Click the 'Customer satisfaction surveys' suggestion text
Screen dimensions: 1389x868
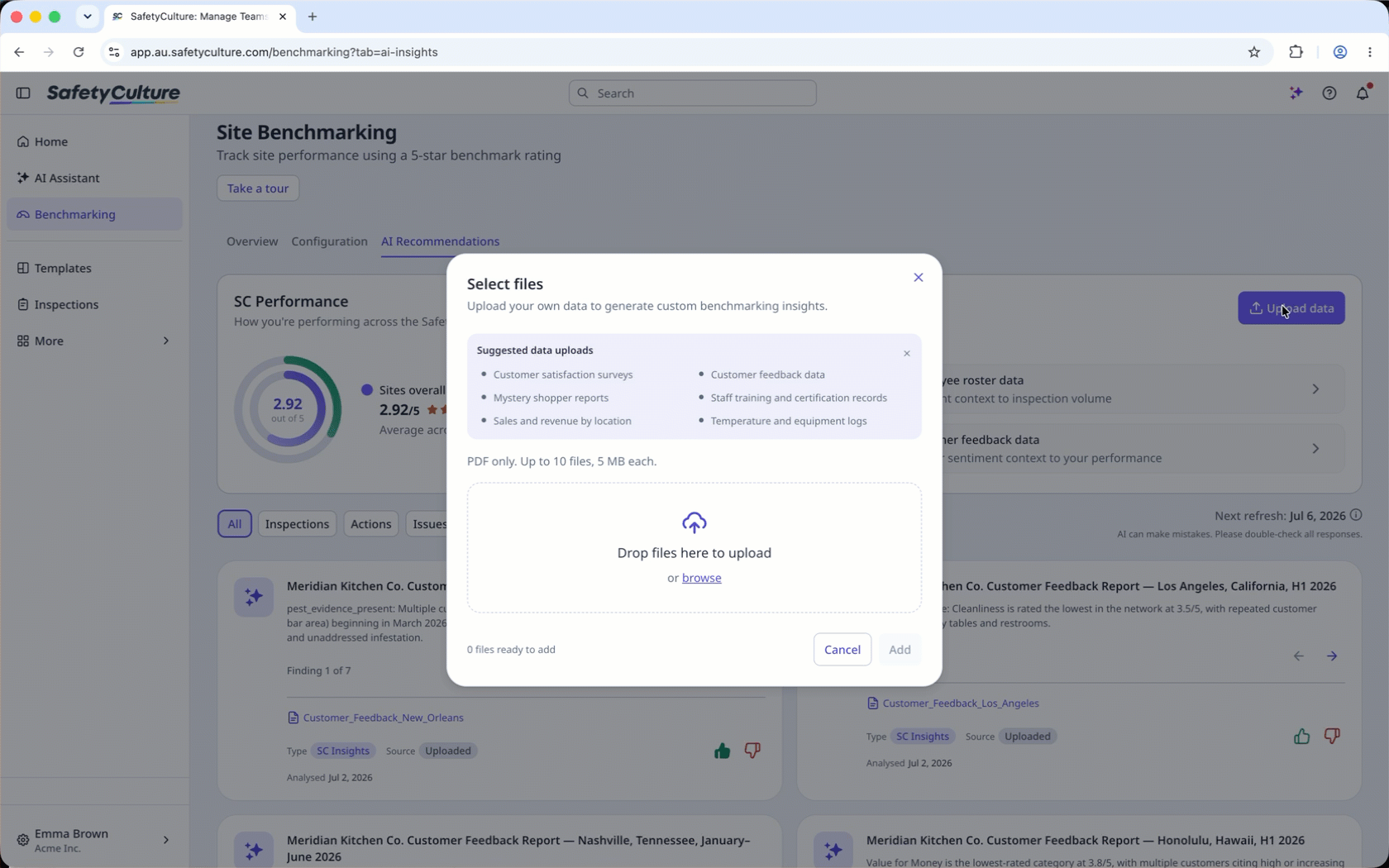pos(562,375)
